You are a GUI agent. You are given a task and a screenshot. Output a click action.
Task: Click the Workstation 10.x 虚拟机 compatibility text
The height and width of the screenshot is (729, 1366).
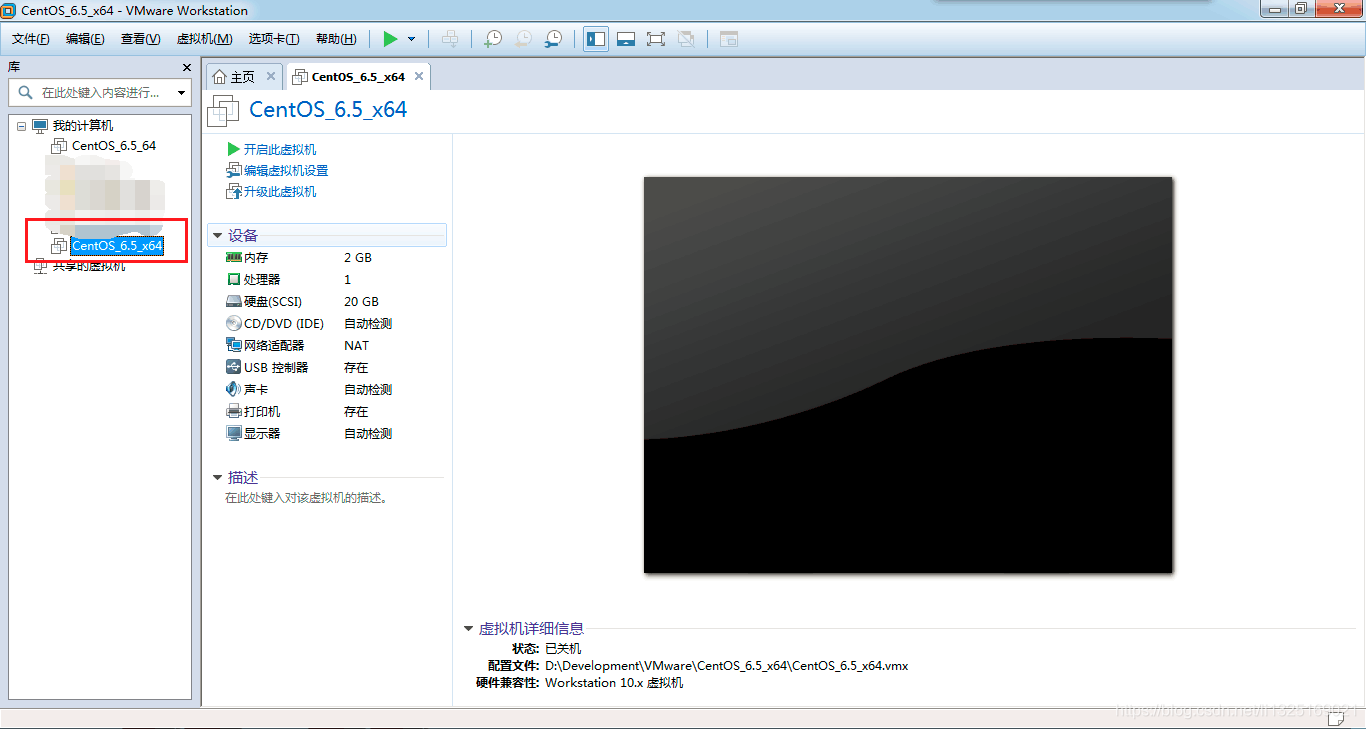tap(614, 683)
